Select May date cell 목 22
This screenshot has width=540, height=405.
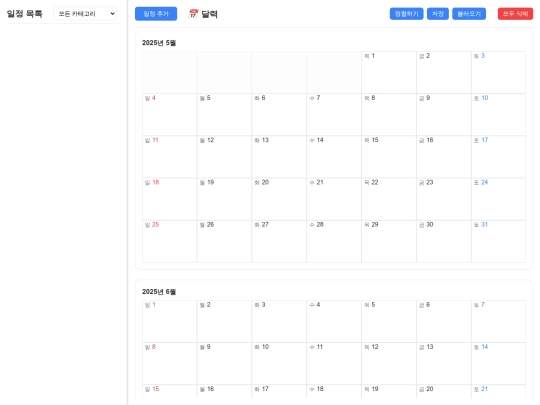[389, 199]
